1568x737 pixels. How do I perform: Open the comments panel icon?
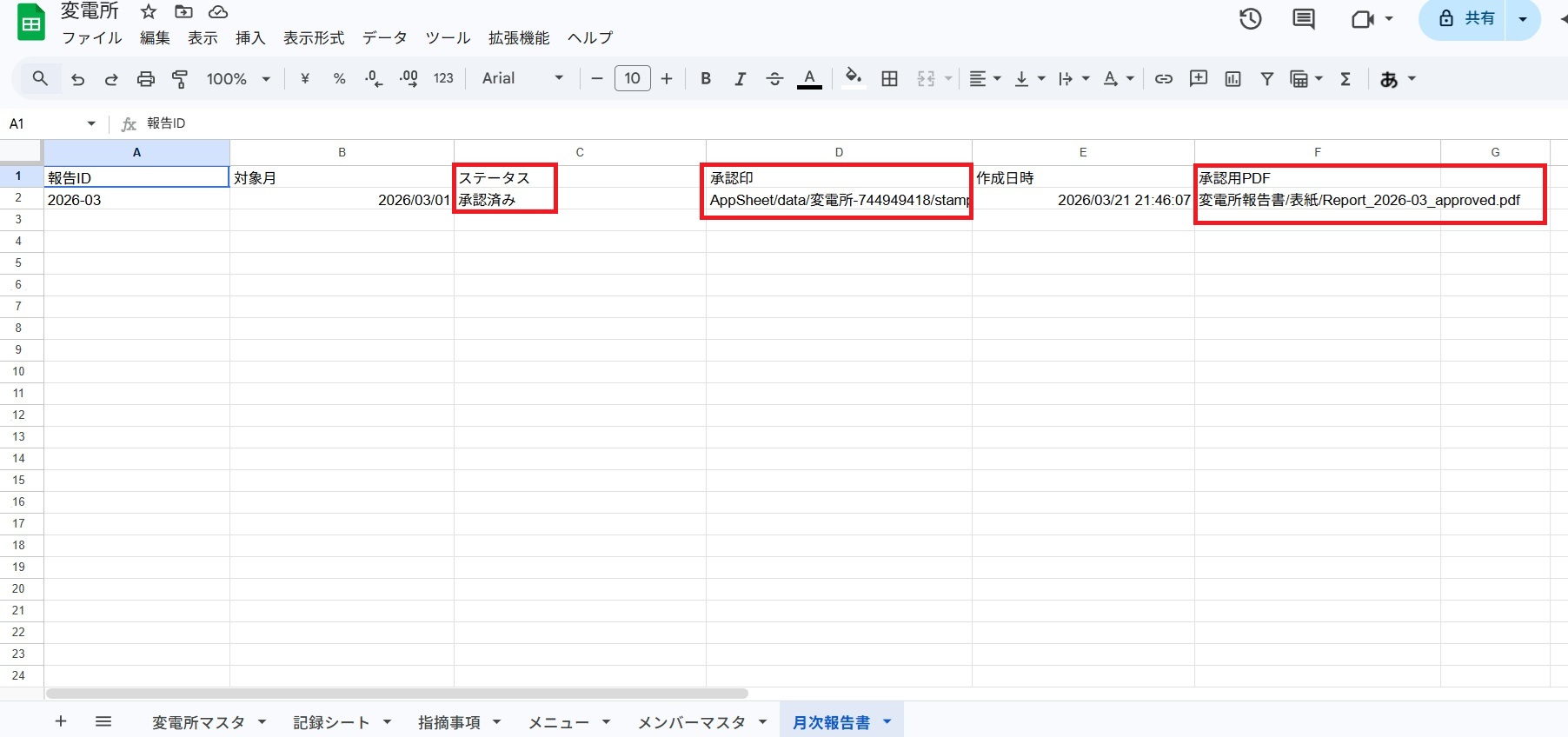(x=1303, y=19)
